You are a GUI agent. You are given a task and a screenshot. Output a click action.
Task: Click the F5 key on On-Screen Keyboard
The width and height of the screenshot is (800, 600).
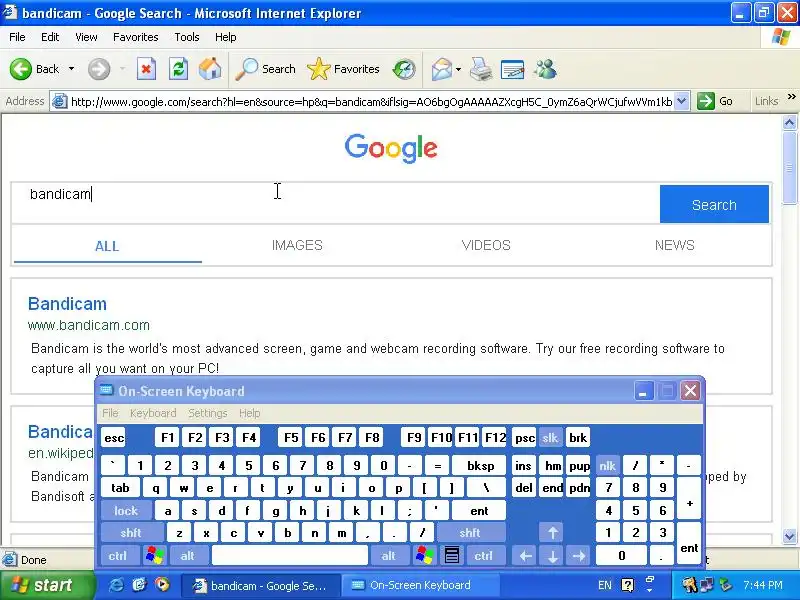point(291,437)
